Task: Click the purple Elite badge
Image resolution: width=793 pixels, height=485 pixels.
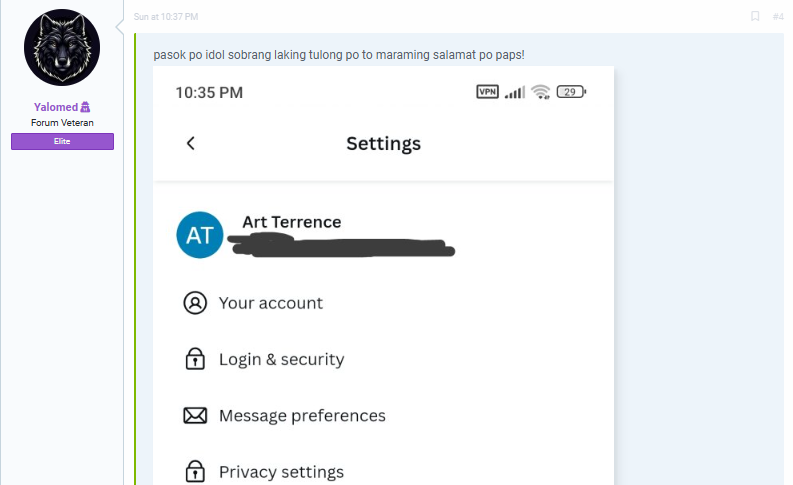Action: (62, 141)
